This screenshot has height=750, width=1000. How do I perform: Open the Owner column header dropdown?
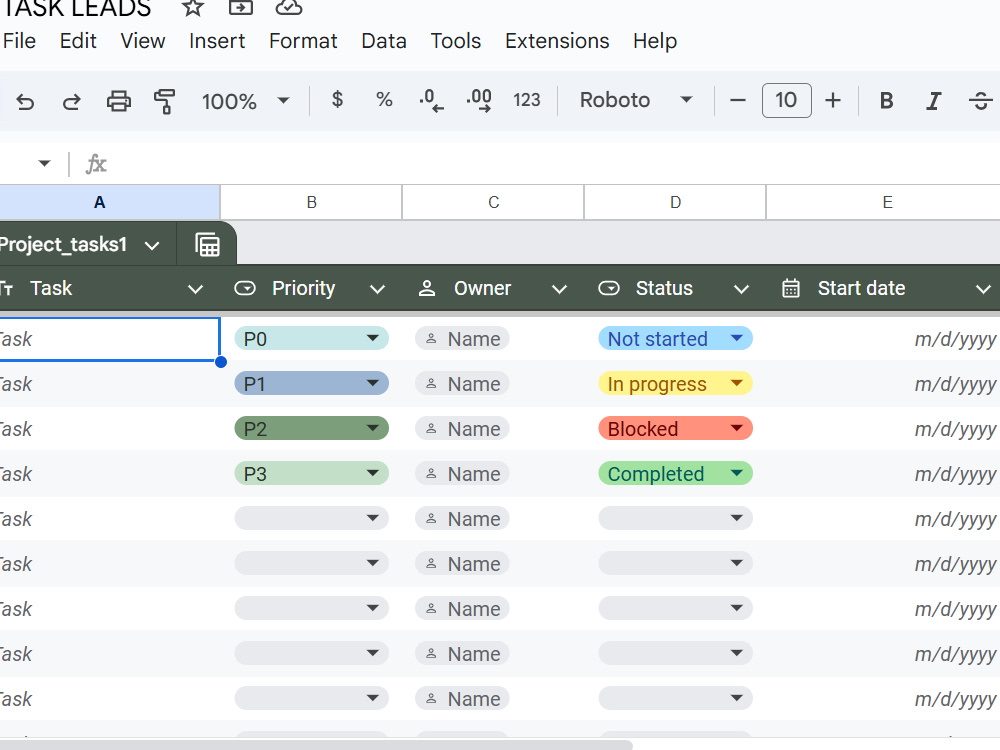coord(559,289)
